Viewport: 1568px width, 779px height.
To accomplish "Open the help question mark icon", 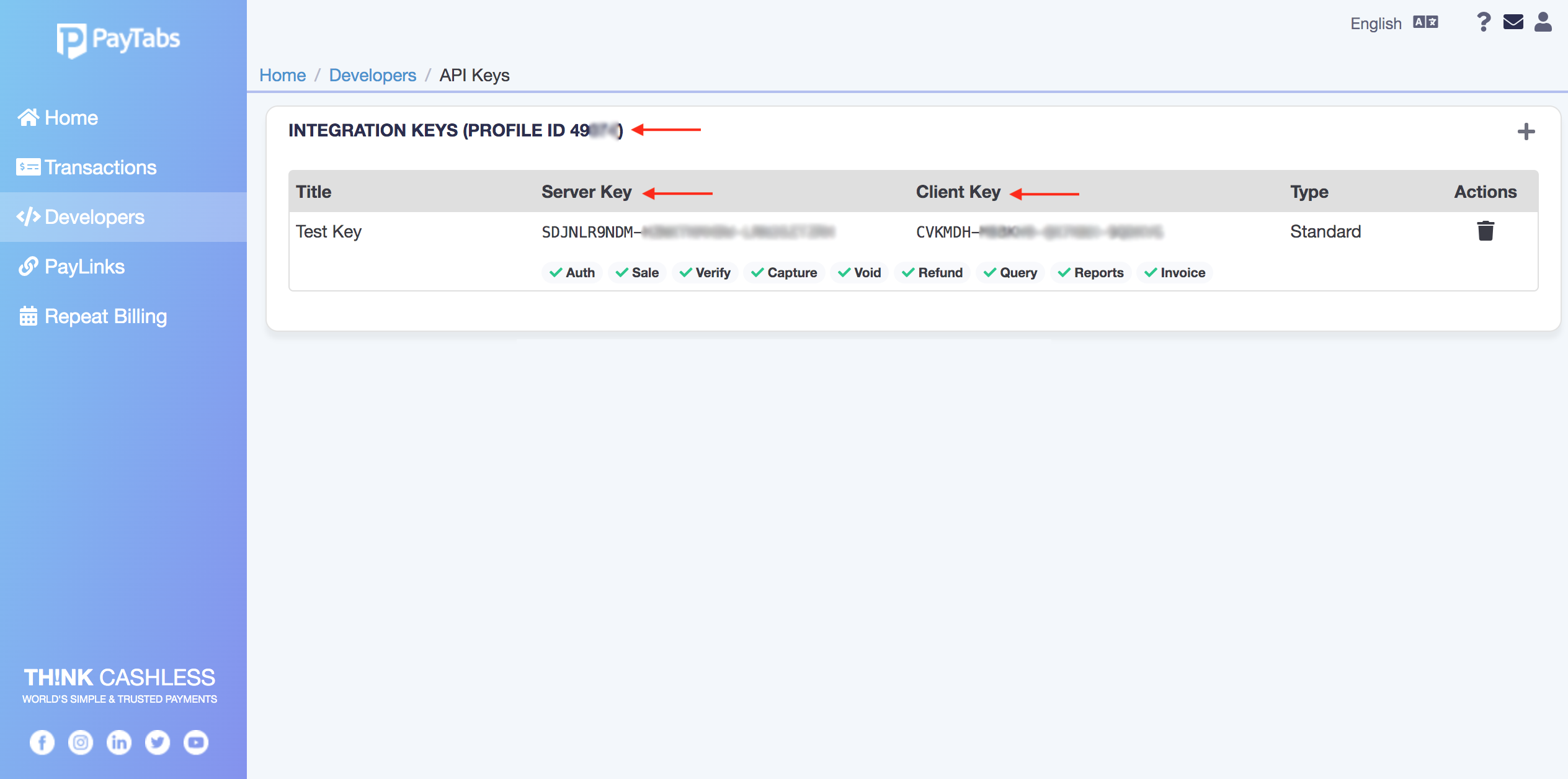I will 1483,22.
